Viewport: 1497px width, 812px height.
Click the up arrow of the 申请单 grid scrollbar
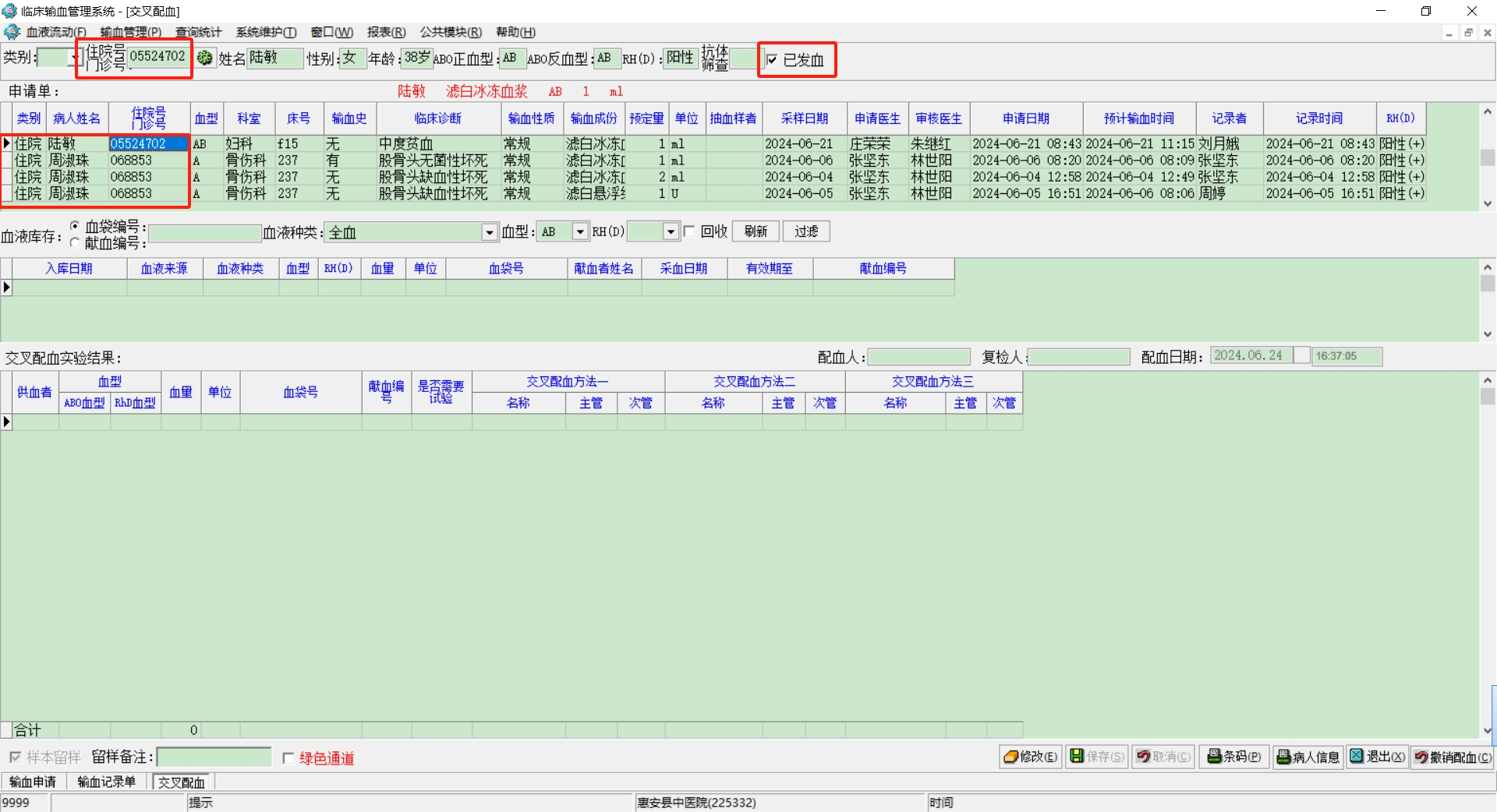[x=1488, y=111]
